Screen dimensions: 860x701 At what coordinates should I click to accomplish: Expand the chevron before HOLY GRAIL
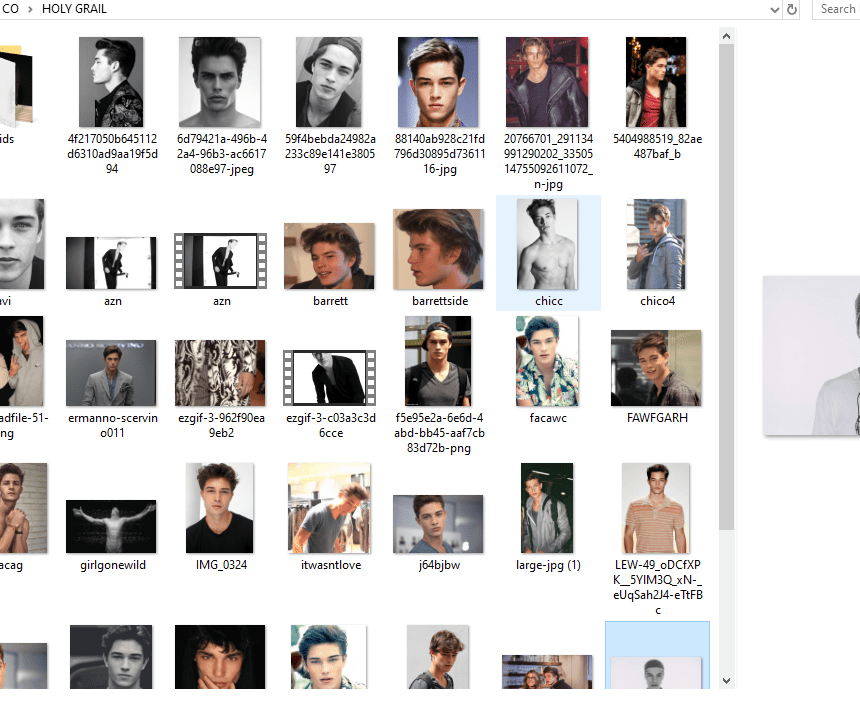point(30,9)
